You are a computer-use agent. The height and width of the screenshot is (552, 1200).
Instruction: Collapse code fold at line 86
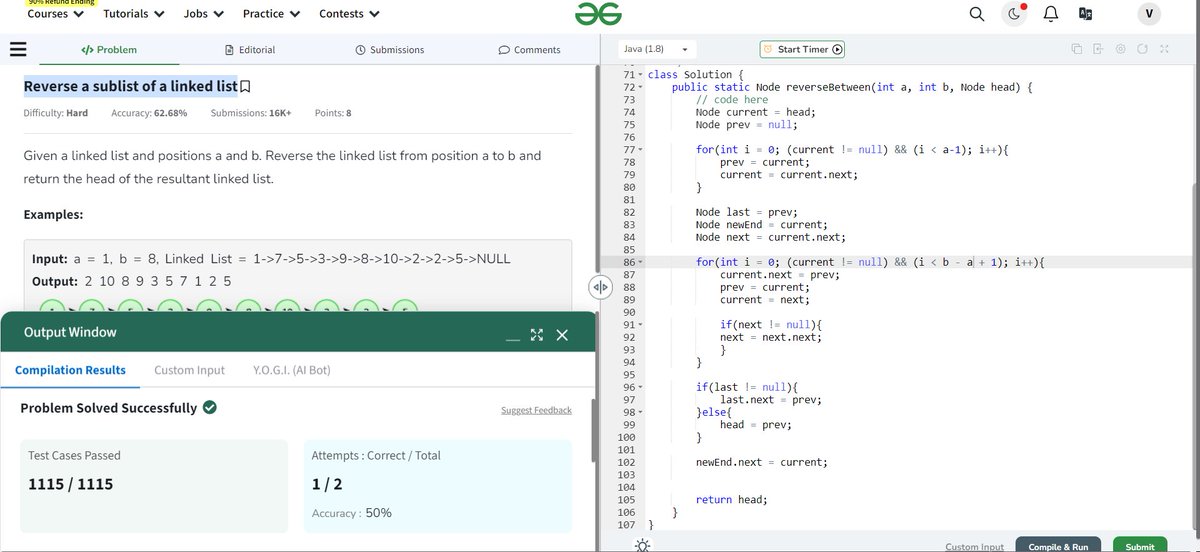(x=641, y=262)
